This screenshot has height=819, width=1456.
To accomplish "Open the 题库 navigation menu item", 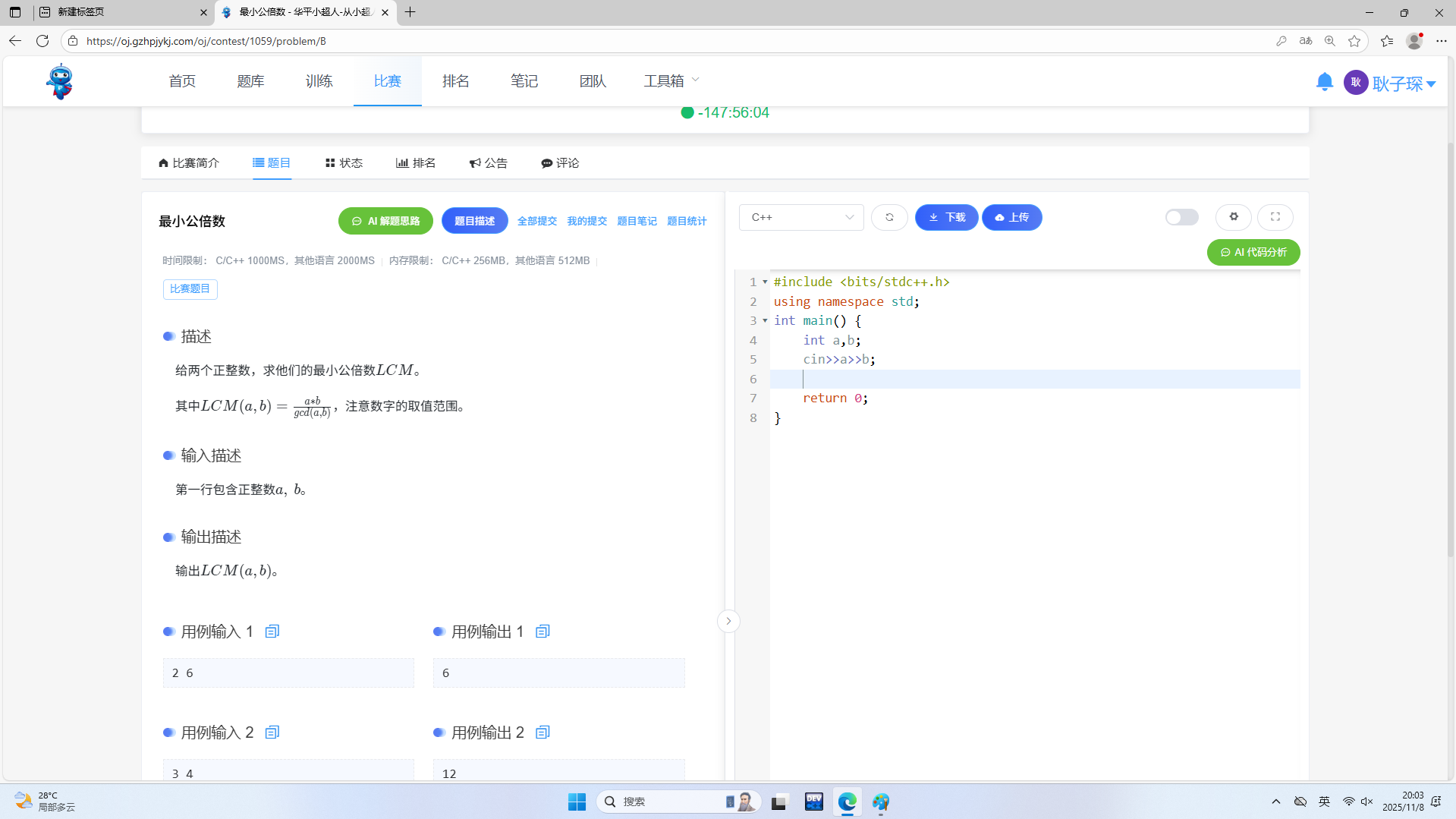I will click(x=250, y=81).
